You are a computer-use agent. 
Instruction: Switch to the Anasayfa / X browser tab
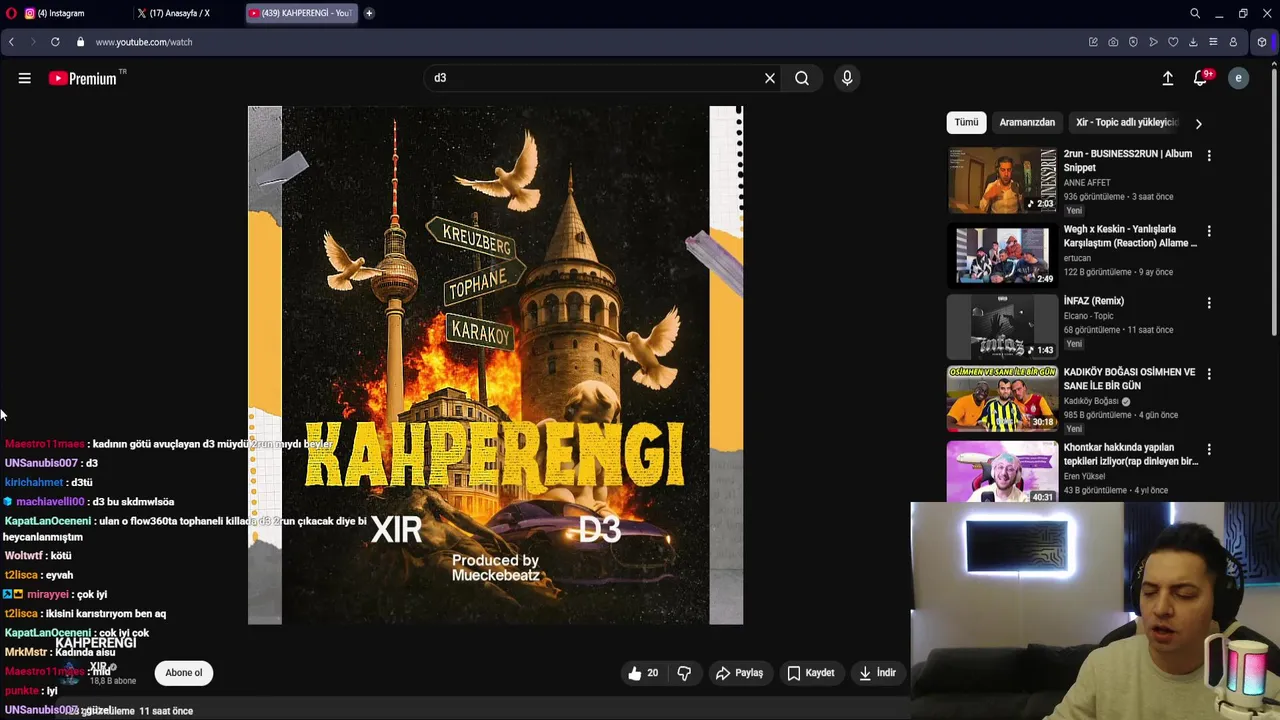pos(180,13)
